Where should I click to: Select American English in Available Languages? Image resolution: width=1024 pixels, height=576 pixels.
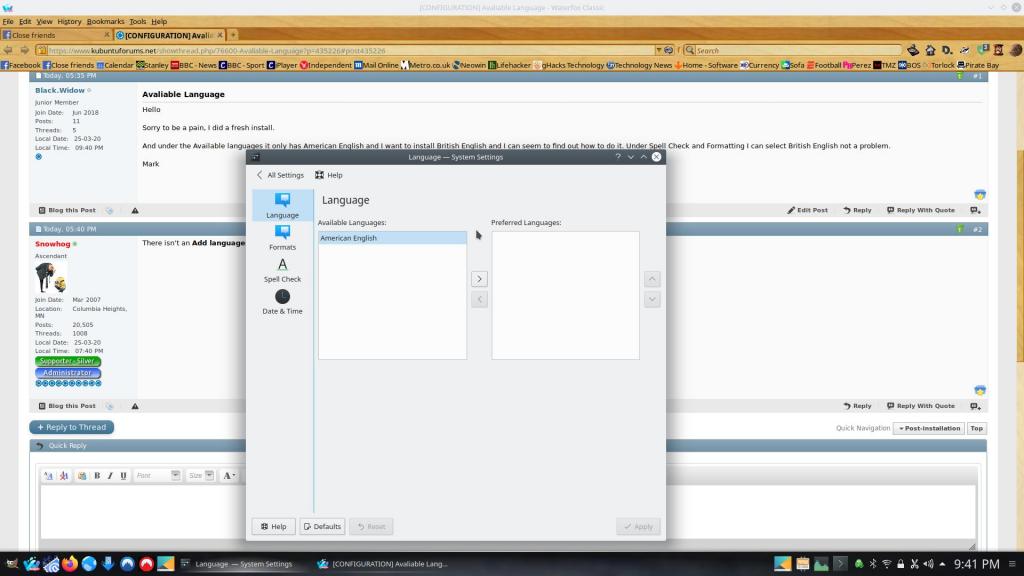click(x=392, y=238)
